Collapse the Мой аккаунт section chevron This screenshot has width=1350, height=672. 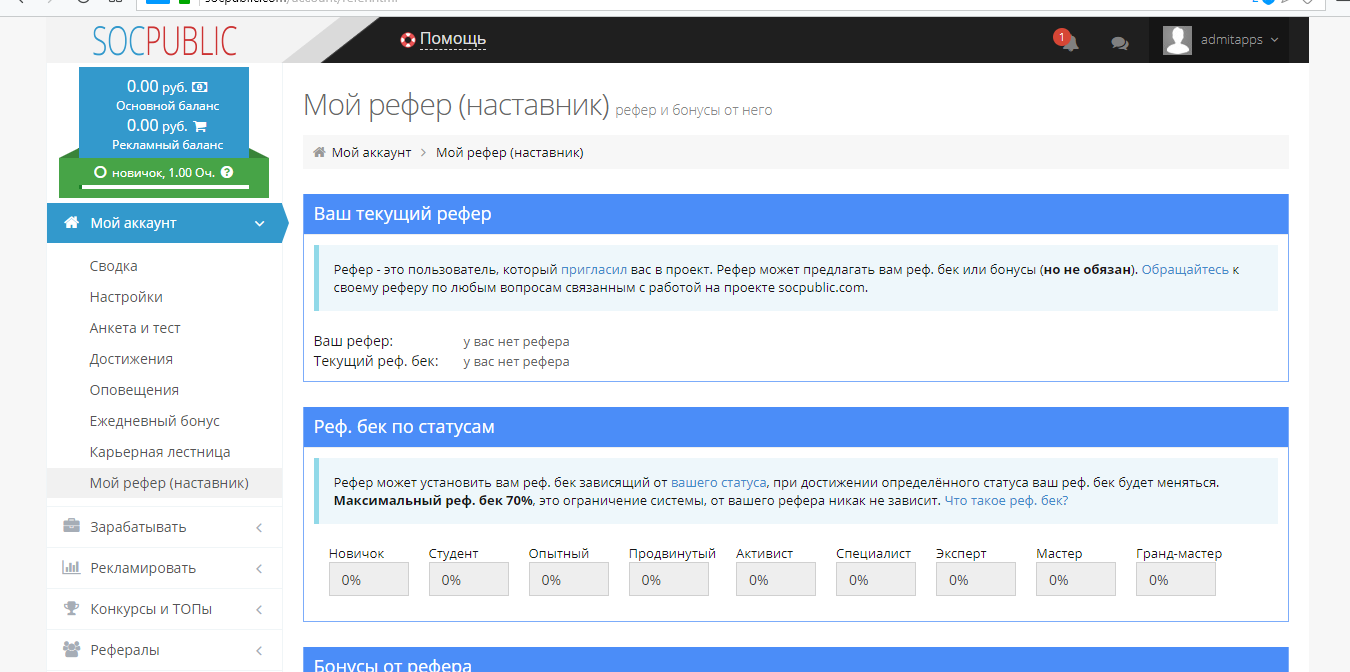point(259,223)
